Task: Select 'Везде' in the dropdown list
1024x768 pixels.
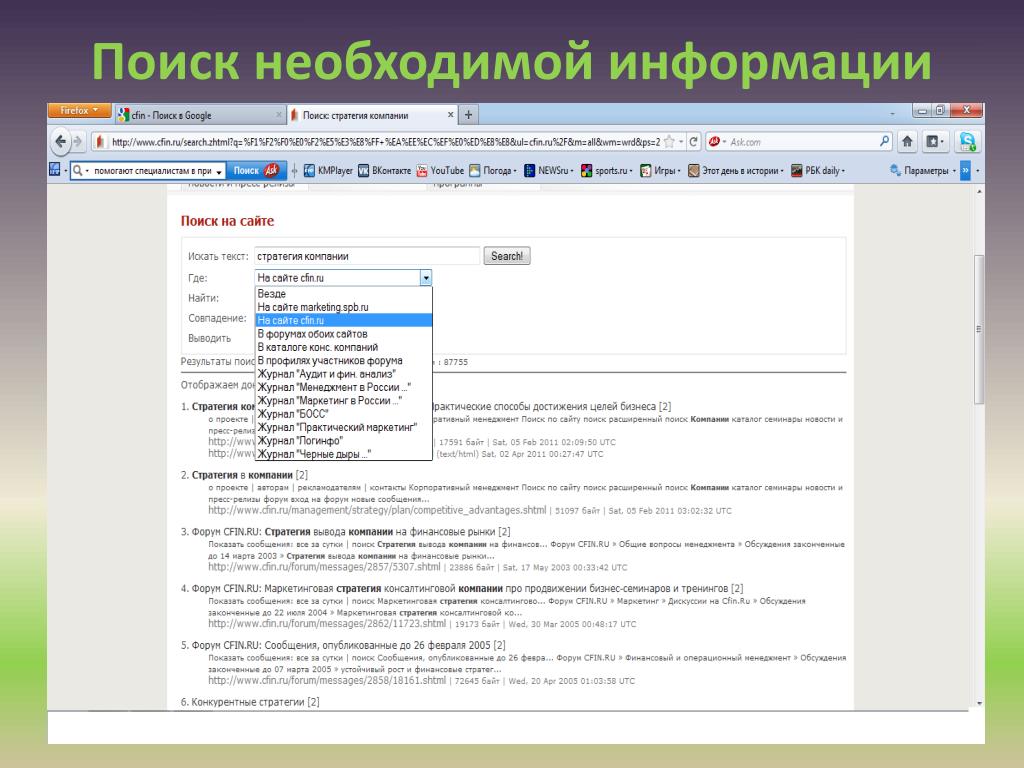Action: coord(343,294)
